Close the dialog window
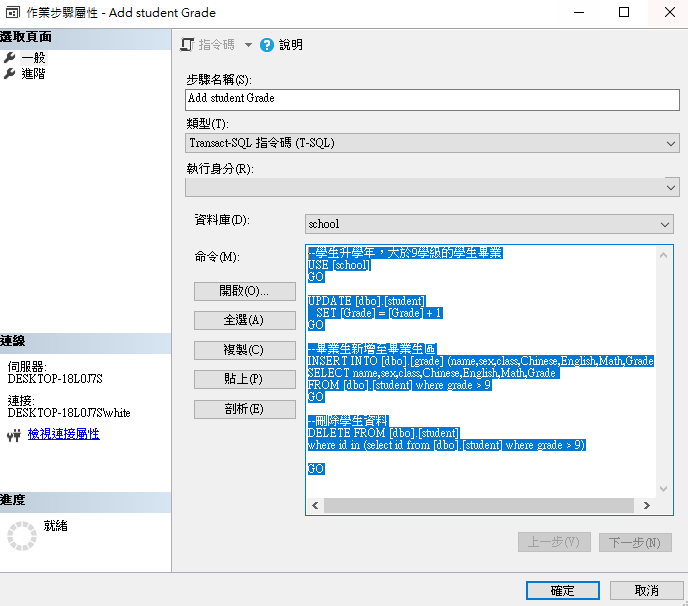Viewport: 688px width, 606px height. [670, 12]
